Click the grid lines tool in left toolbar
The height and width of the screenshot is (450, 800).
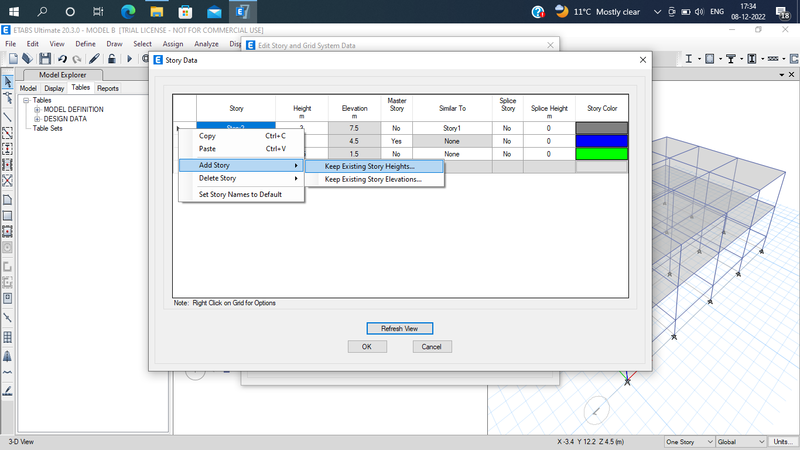(x=8, y=337)
